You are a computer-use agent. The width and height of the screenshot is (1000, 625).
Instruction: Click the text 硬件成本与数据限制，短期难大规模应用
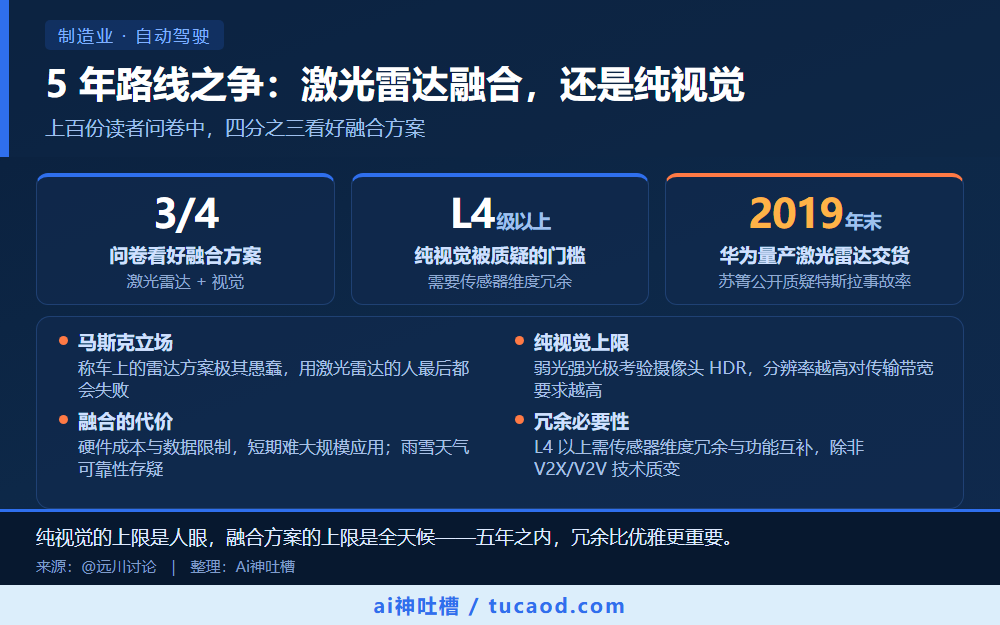coord(230,447)
